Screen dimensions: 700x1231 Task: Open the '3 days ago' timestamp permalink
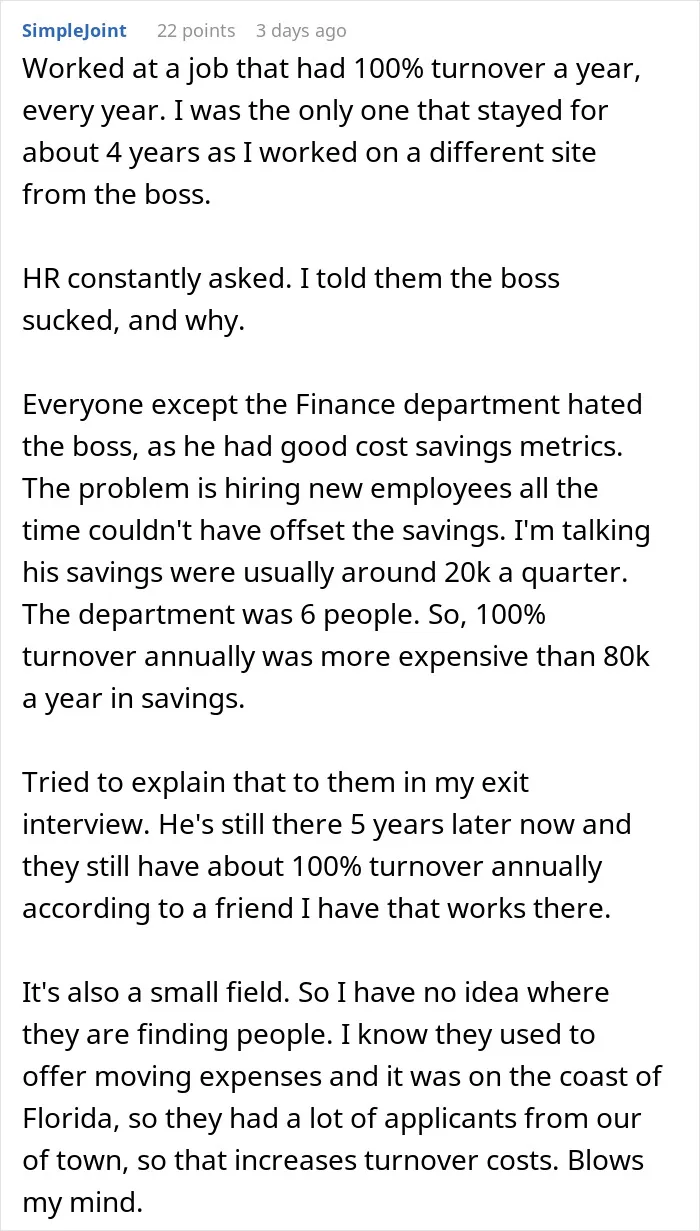point(301,31)
